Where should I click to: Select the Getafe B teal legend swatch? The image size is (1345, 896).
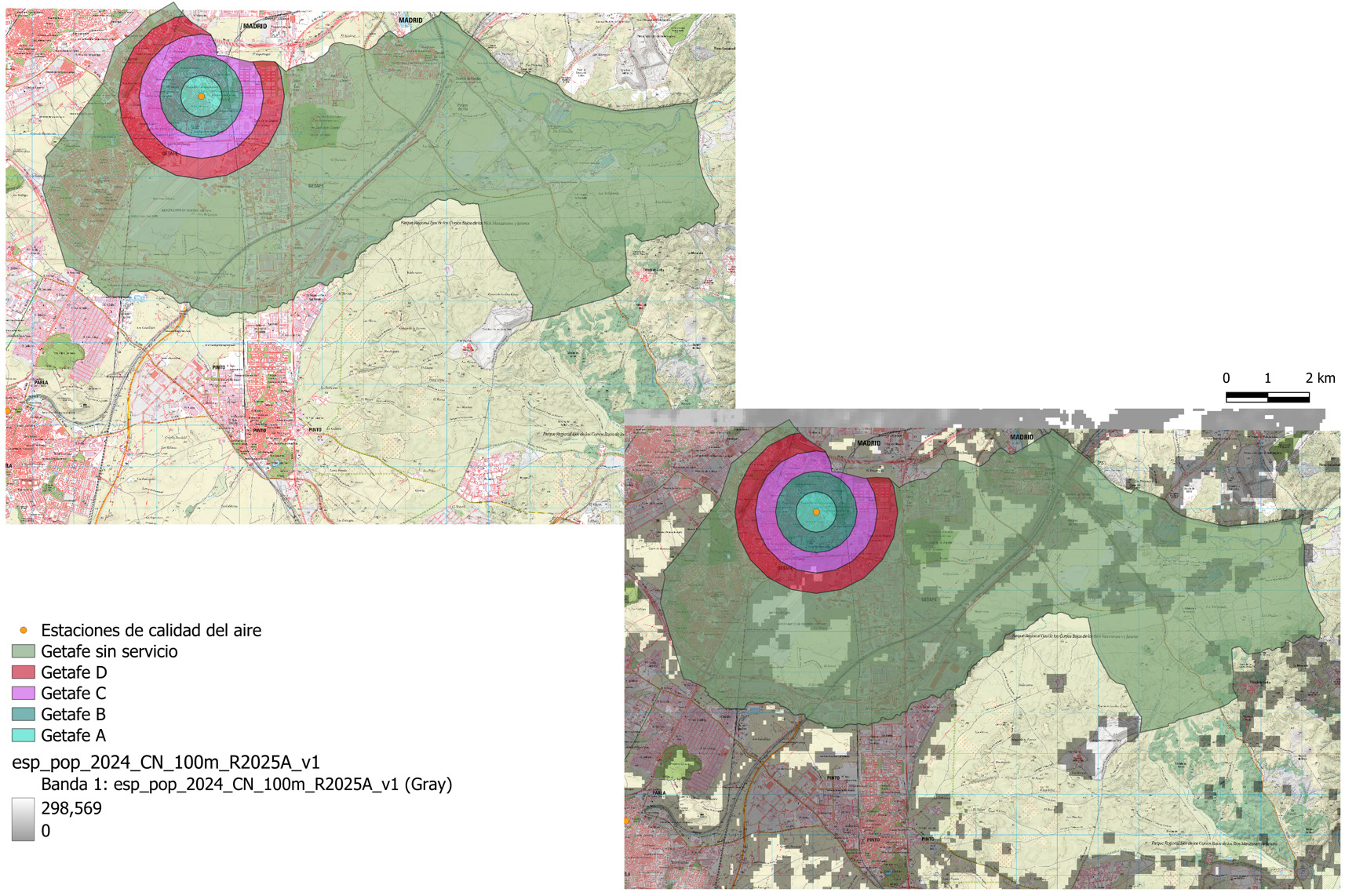pos(24,714)
